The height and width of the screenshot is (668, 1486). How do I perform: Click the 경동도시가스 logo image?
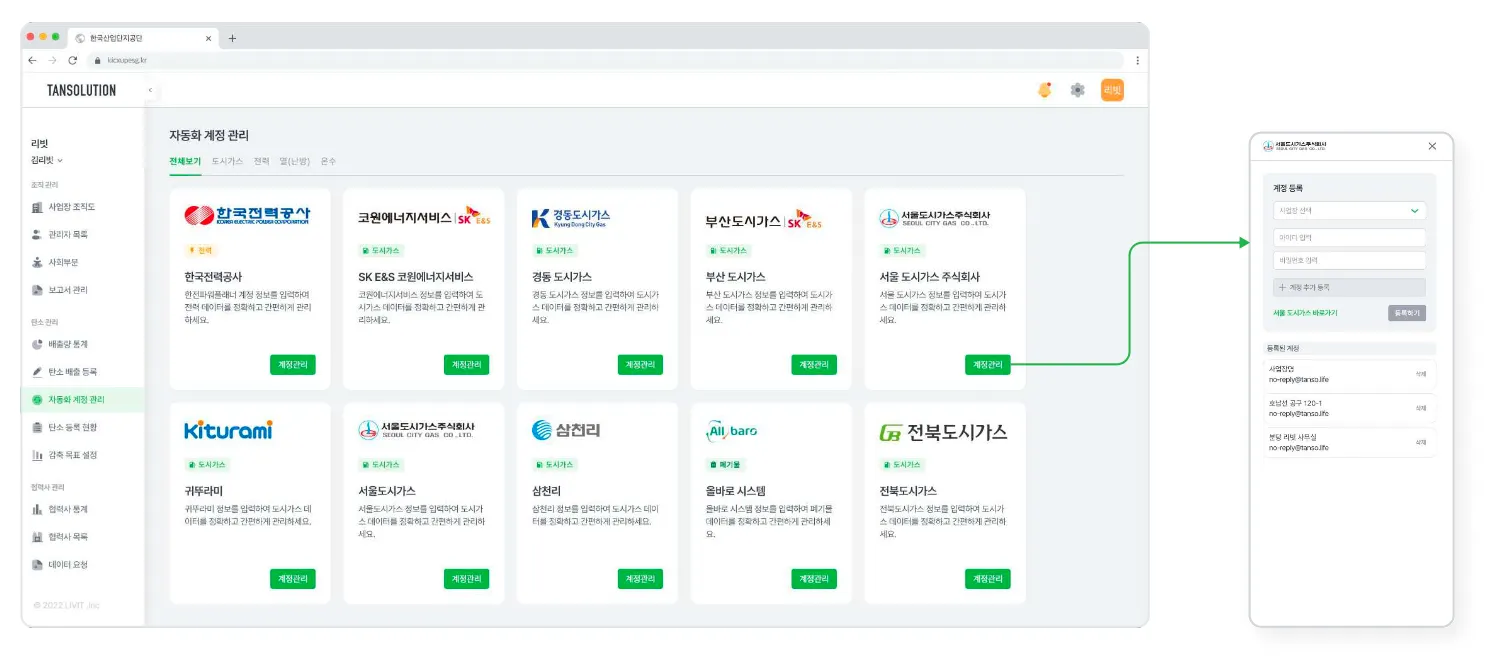pyautogui.click(x=570, y=217)
